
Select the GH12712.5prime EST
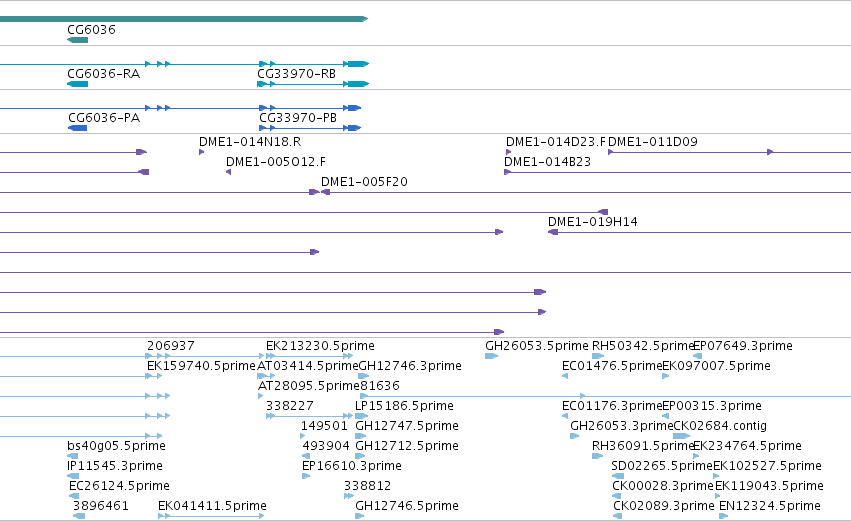407,446
